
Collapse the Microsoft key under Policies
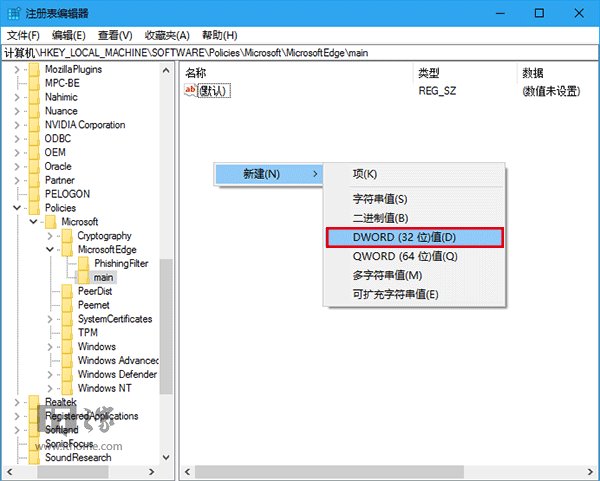click(33, 222)
